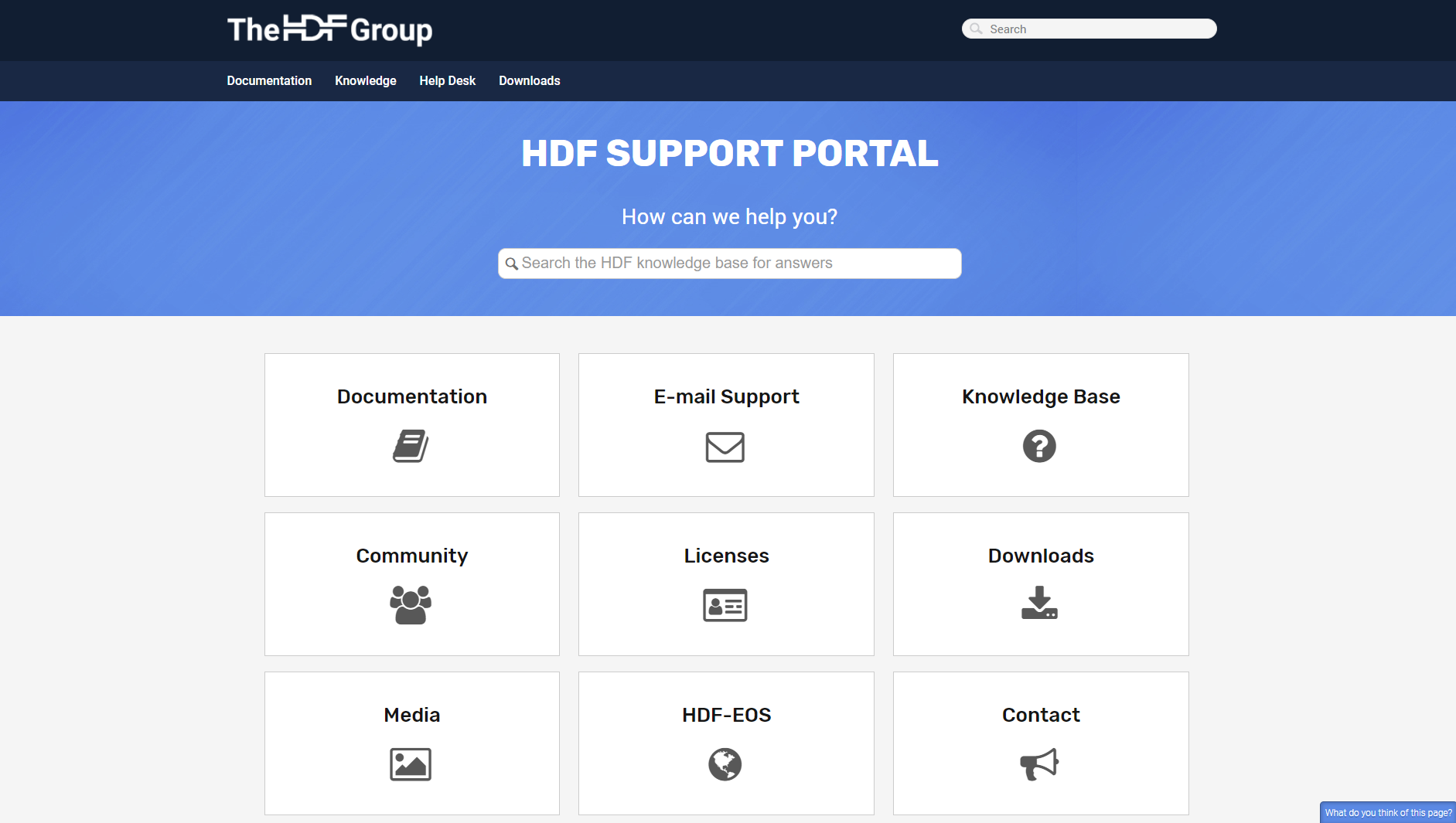
Task: Open the Contact card title
Action: (x=1041, y=715)
